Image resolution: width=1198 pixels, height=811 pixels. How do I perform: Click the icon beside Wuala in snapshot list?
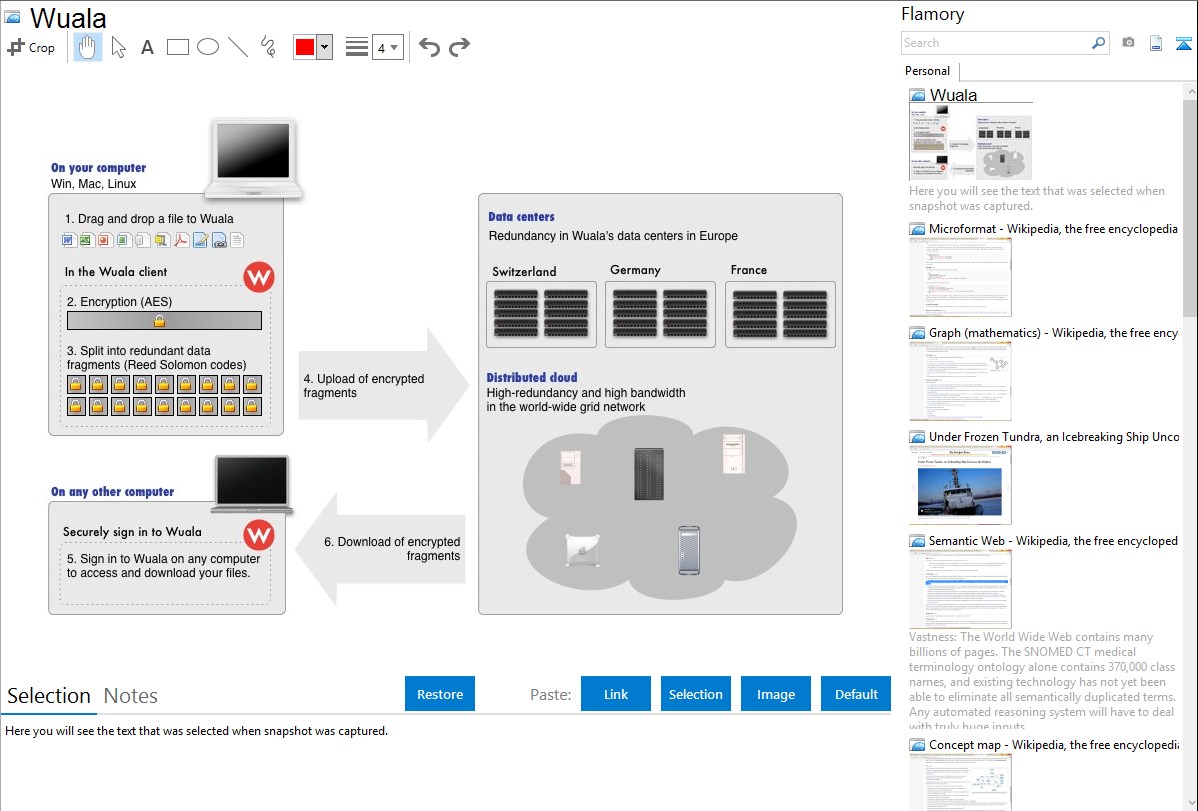pyautogui.click(x=917, y=96)
